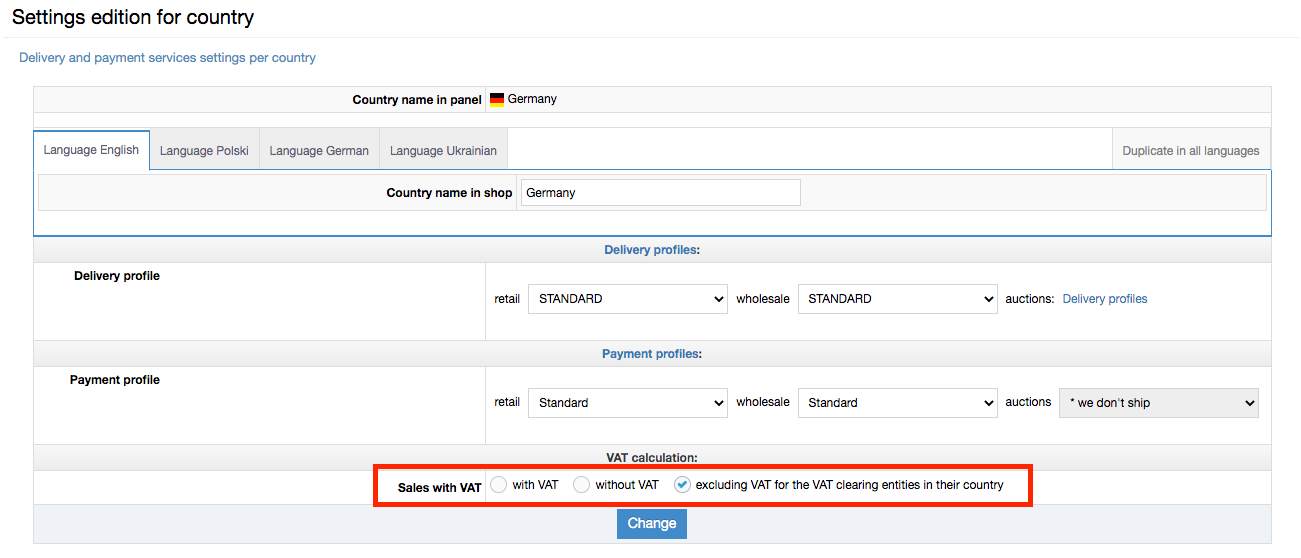Open the retail payment profile dropdown

pyautogui.click(x=627, y=403)
